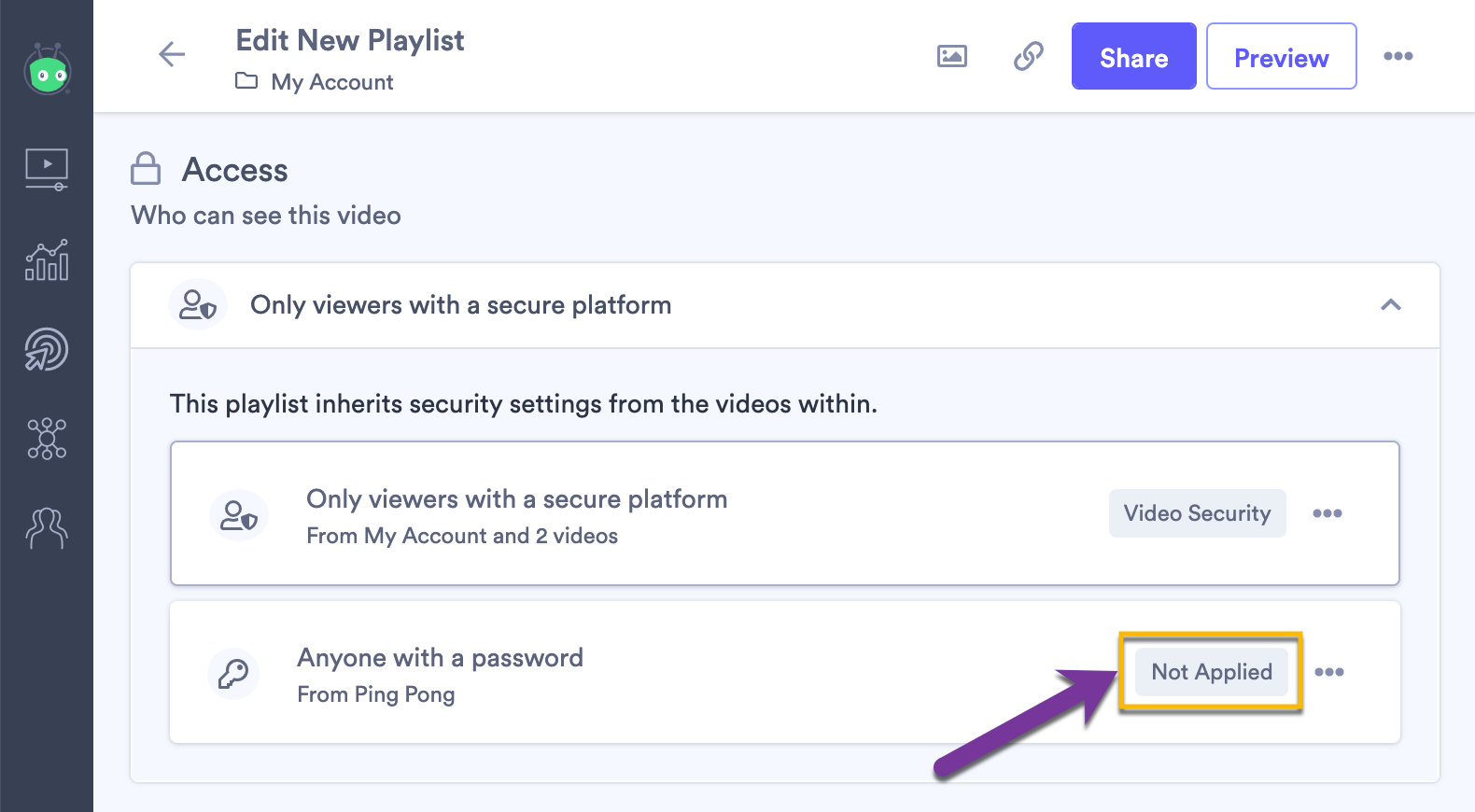
Task: Click the lock icon beside Access
Action: [x=146, y=169]
